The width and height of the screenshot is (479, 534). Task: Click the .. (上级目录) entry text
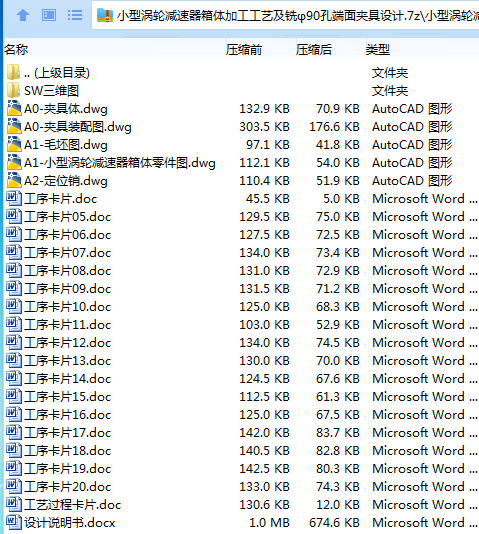57,73
